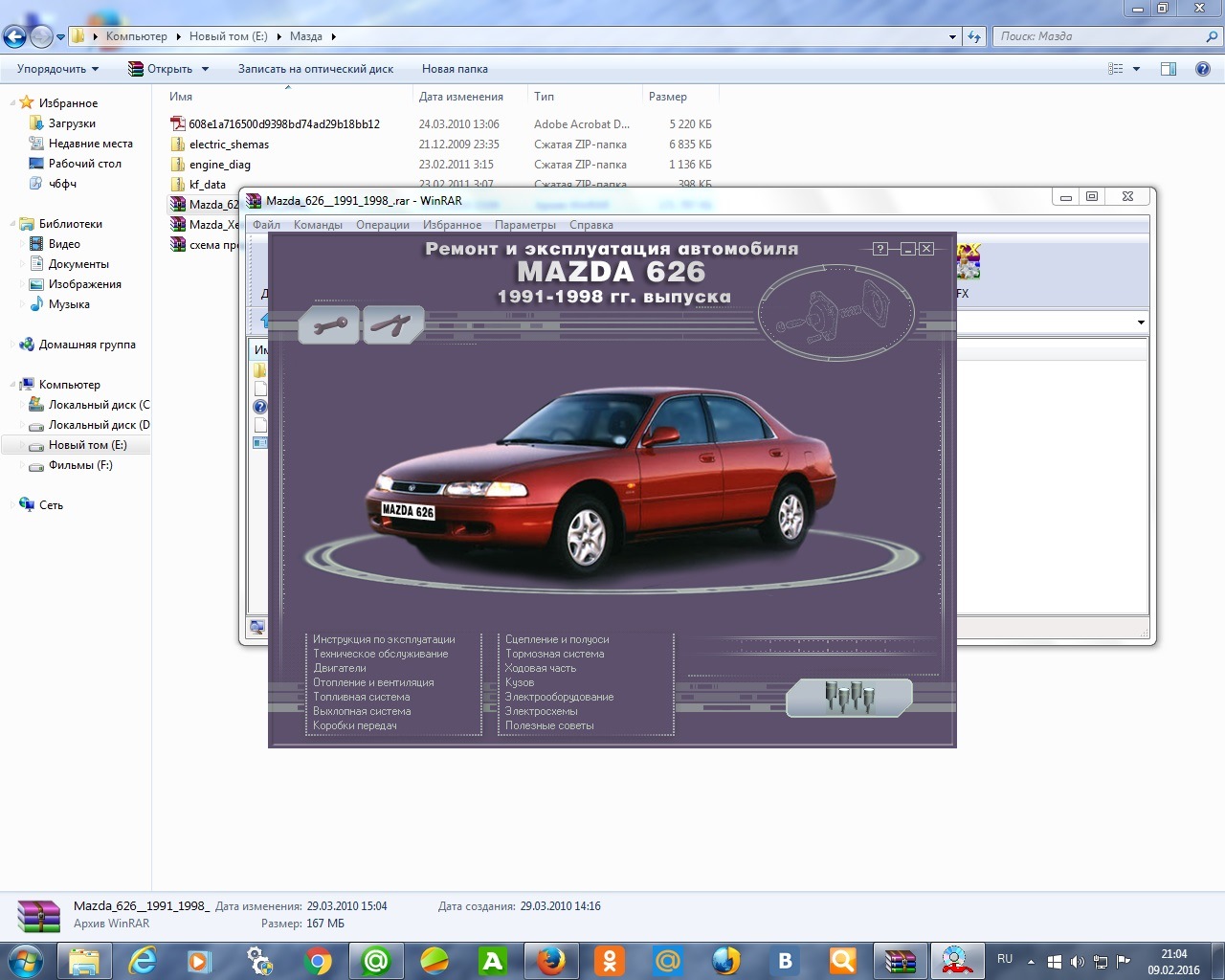Screen dimensions: 1225x980
Task: Select the electric_shemas ZIP folder
Action: [229, 145]
